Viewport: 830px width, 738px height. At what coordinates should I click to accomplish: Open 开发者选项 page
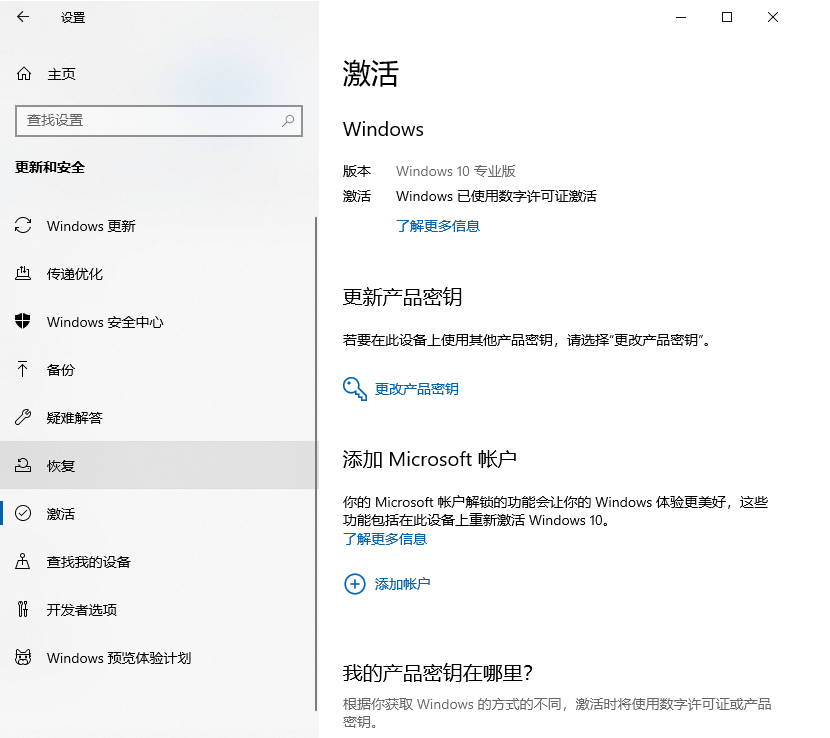158,609
